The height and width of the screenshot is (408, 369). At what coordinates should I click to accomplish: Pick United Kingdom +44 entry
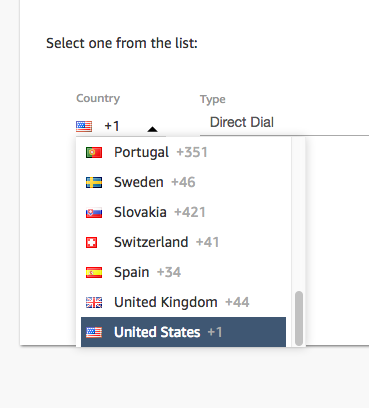pyautogui.click(x=183, y=302)
